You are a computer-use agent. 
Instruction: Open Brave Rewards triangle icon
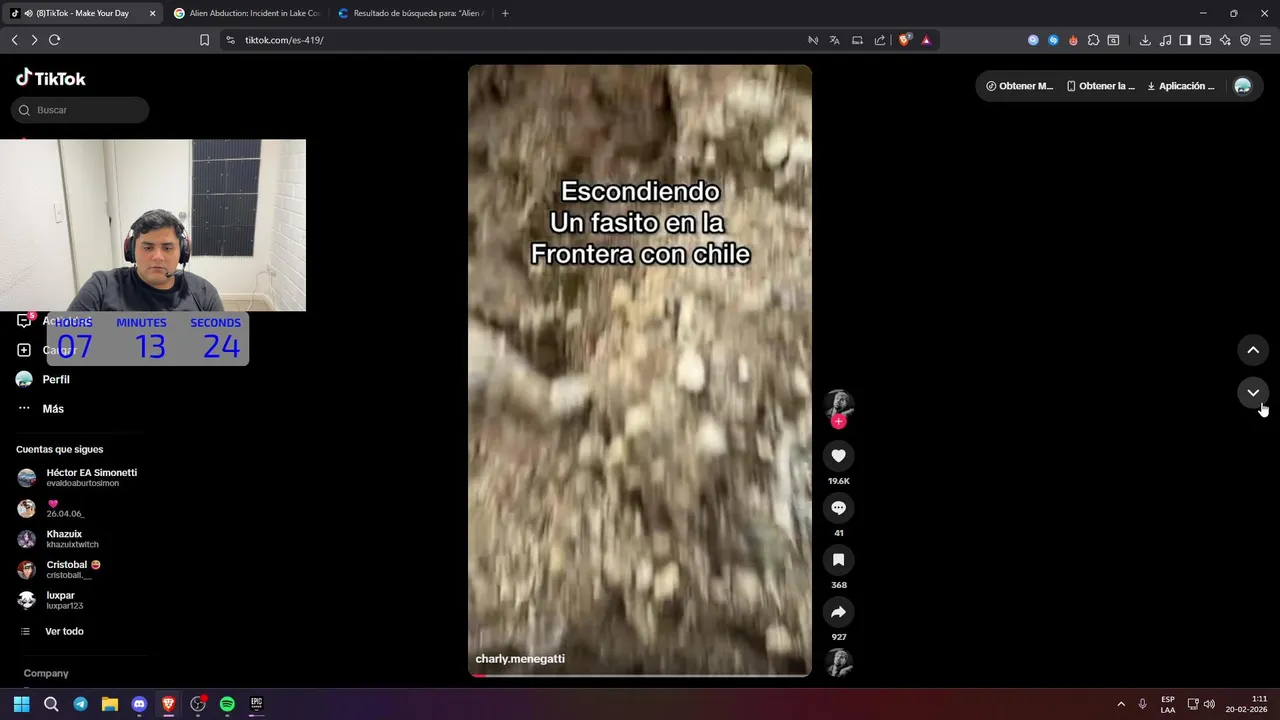click(926, 40)
